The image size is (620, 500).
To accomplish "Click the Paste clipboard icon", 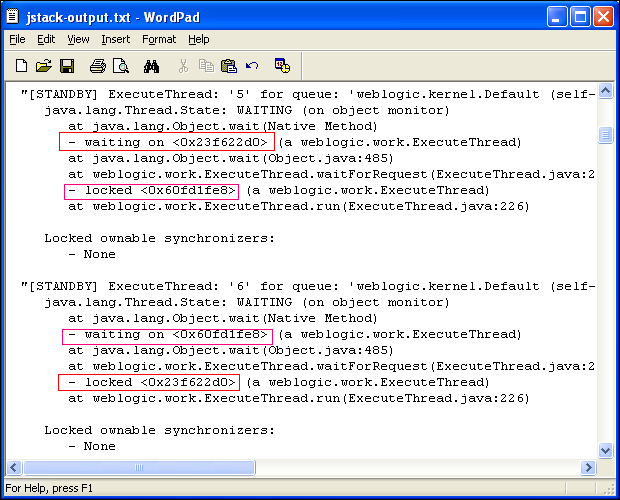I will click(x=229, y=66).
